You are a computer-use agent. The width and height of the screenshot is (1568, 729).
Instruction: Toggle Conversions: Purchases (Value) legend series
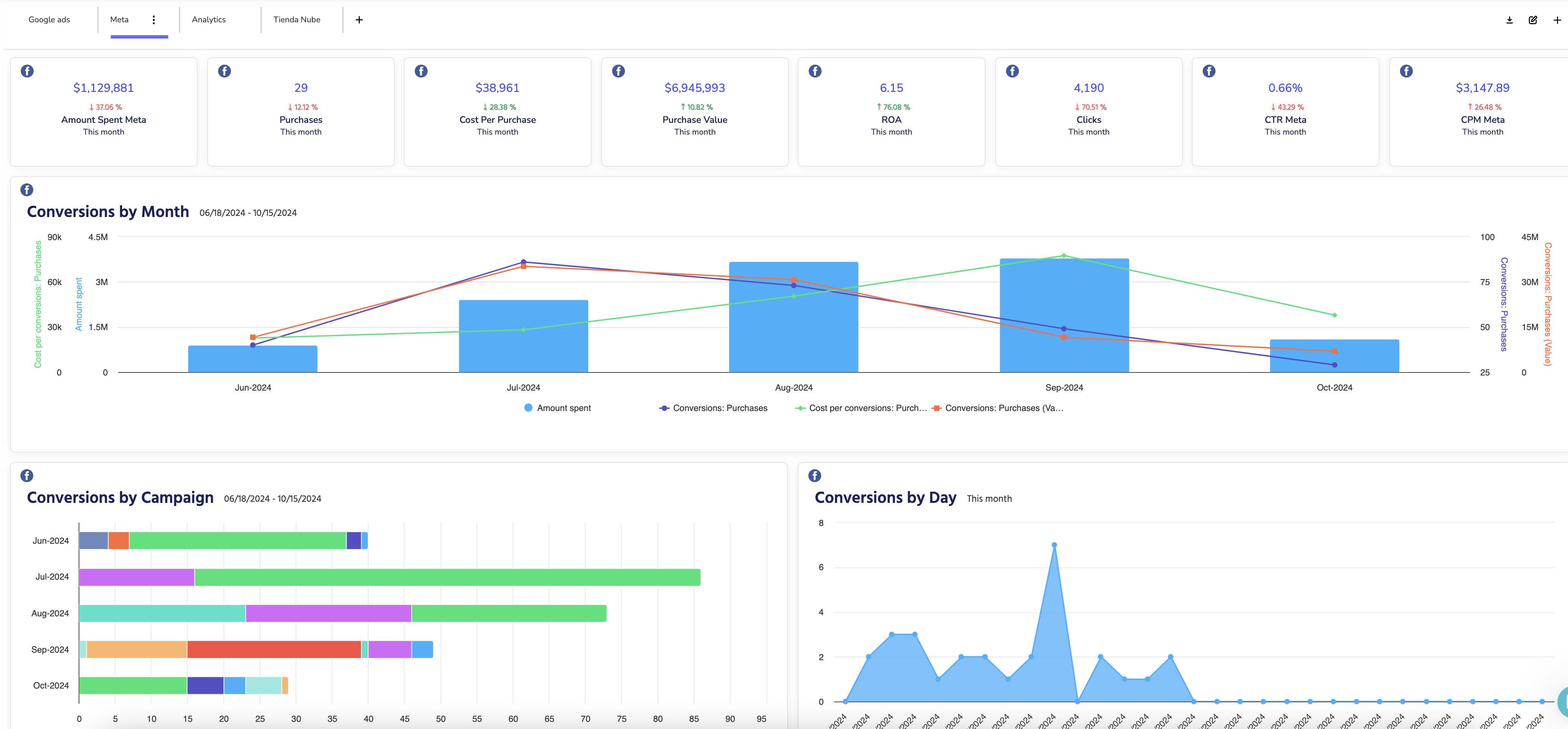(998, 408)
